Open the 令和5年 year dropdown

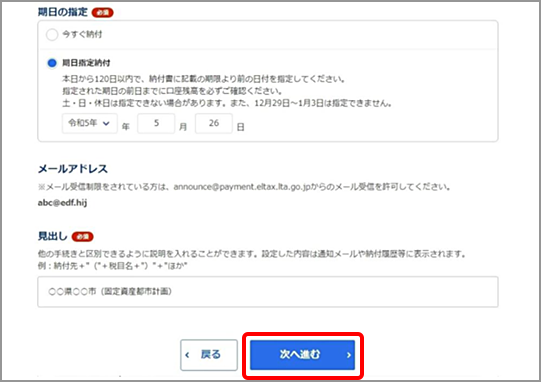tap(90, 123)
